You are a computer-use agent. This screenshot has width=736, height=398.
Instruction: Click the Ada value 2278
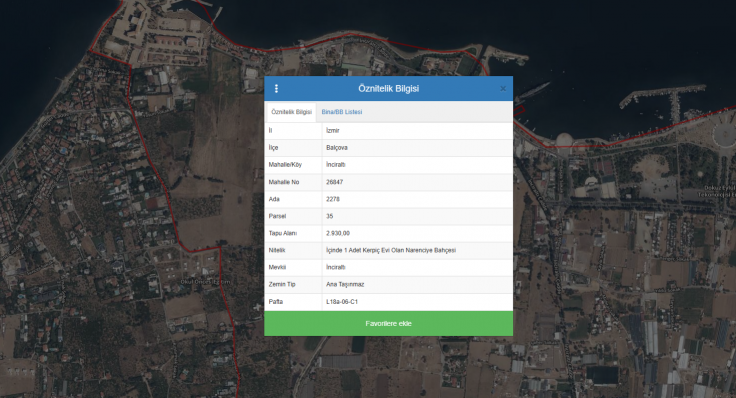coord(332,199)
